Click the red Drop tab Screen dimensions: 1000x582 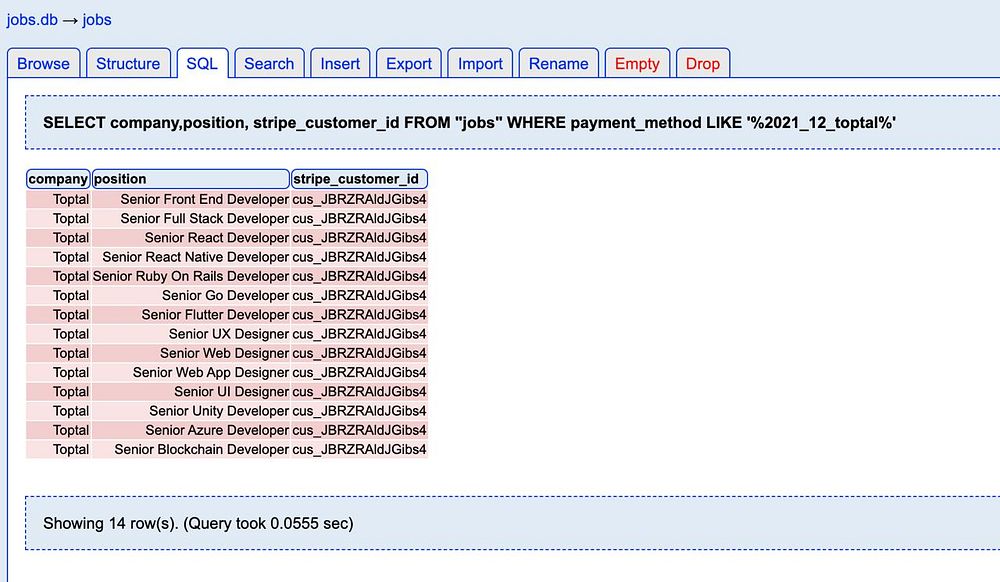click(703, 64)
